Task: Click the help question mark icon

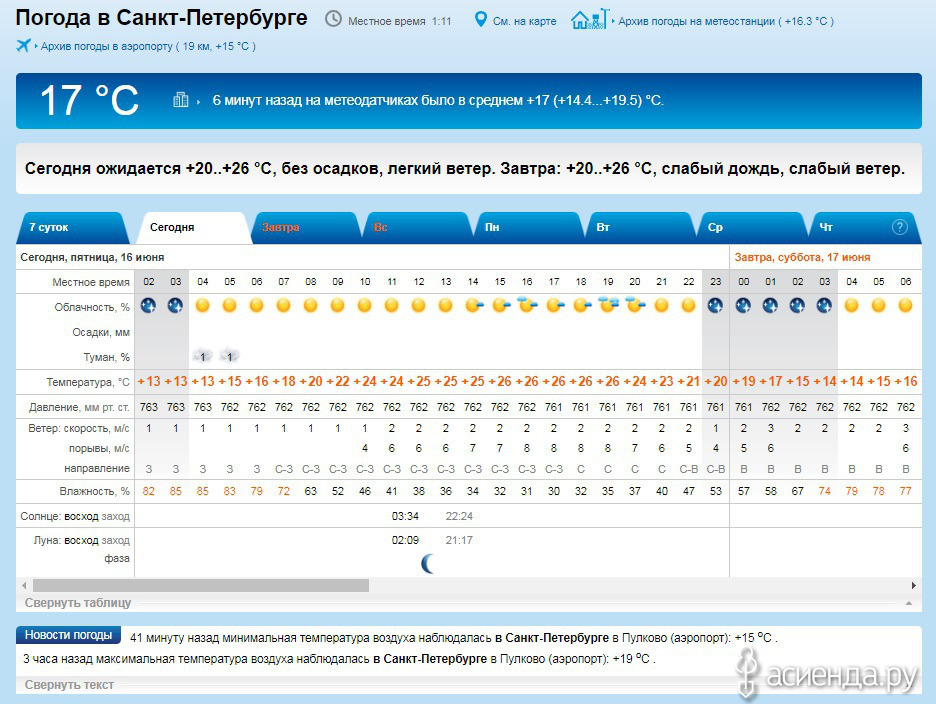Action: tap(900, 227)
